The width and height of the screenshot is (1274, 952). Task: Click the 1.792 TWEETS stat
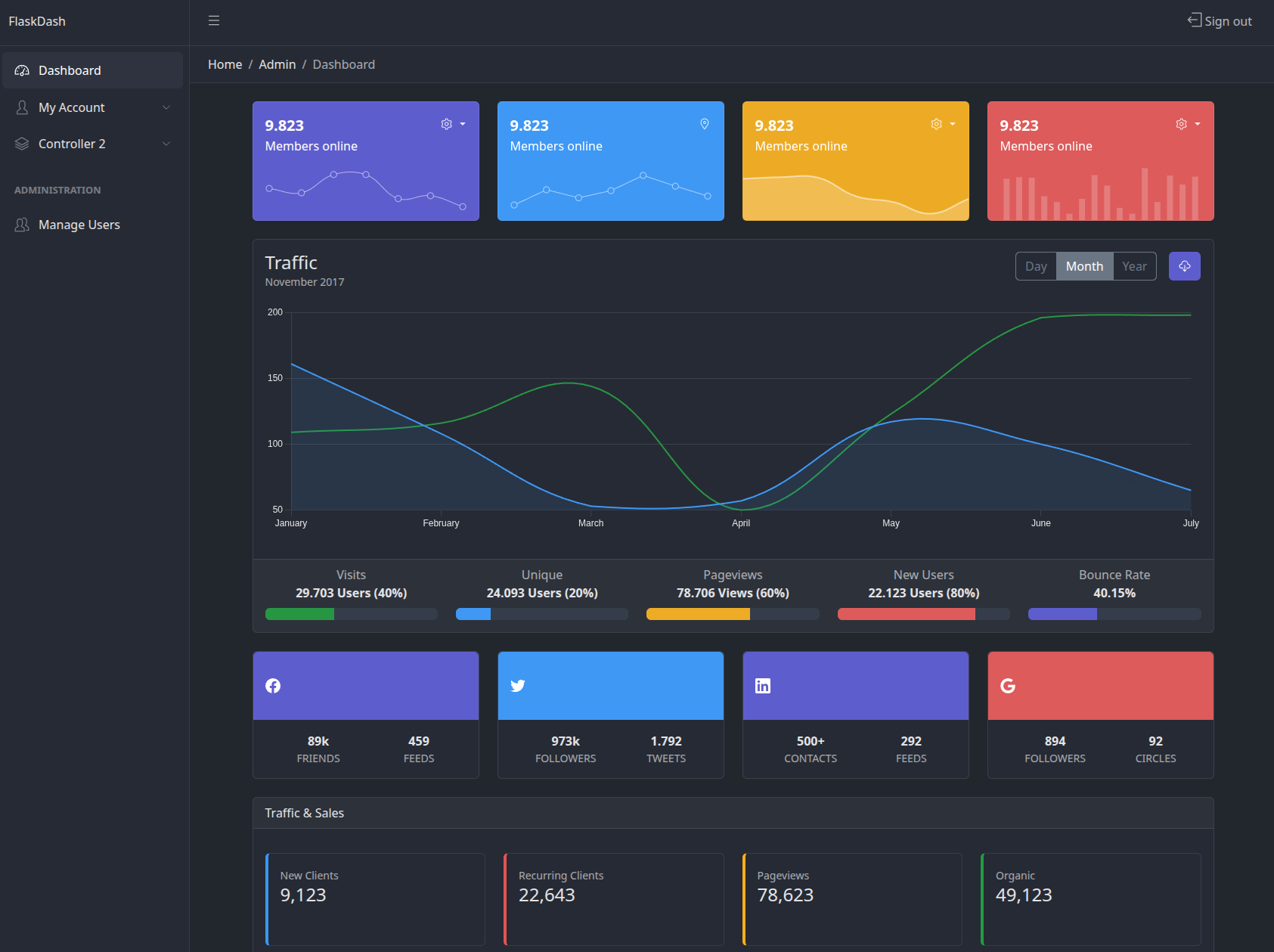666,749
